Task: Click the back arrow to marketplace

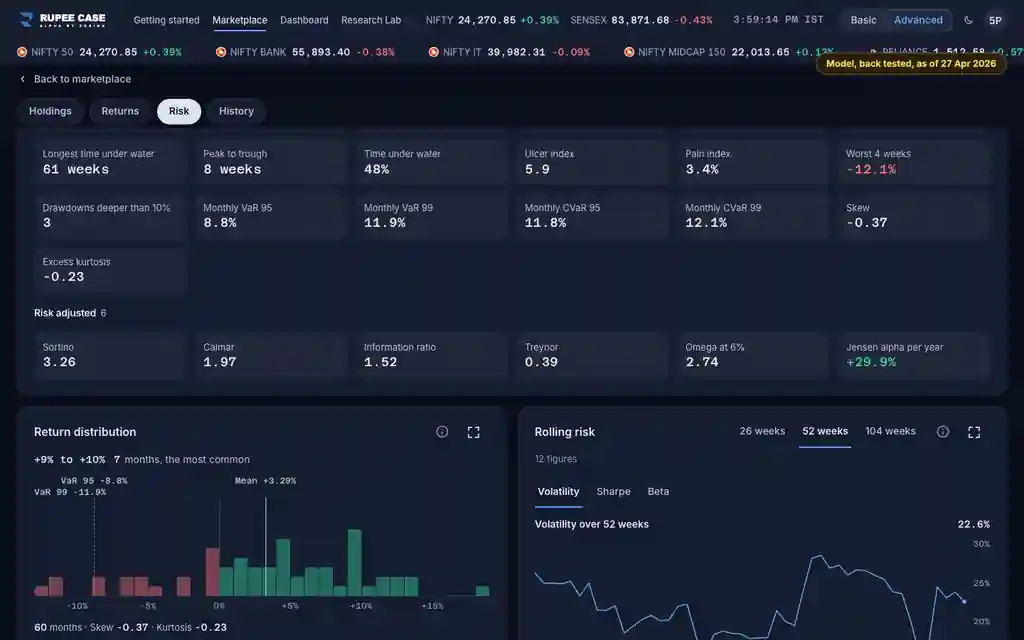Action: pyautogui.click(x=22, y=79)
